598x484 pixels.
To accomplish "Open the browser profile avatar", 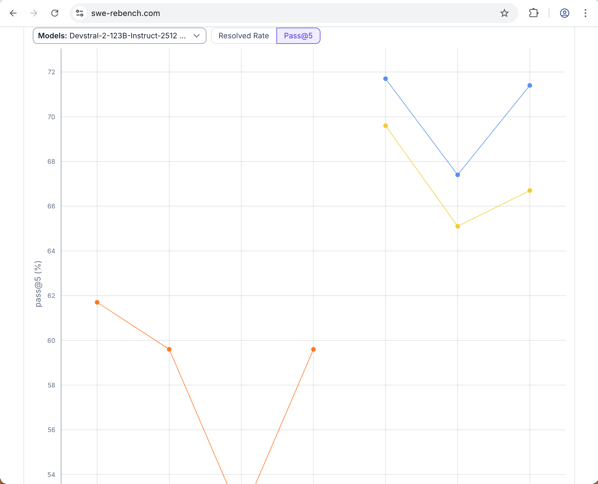I will (564, 13).
